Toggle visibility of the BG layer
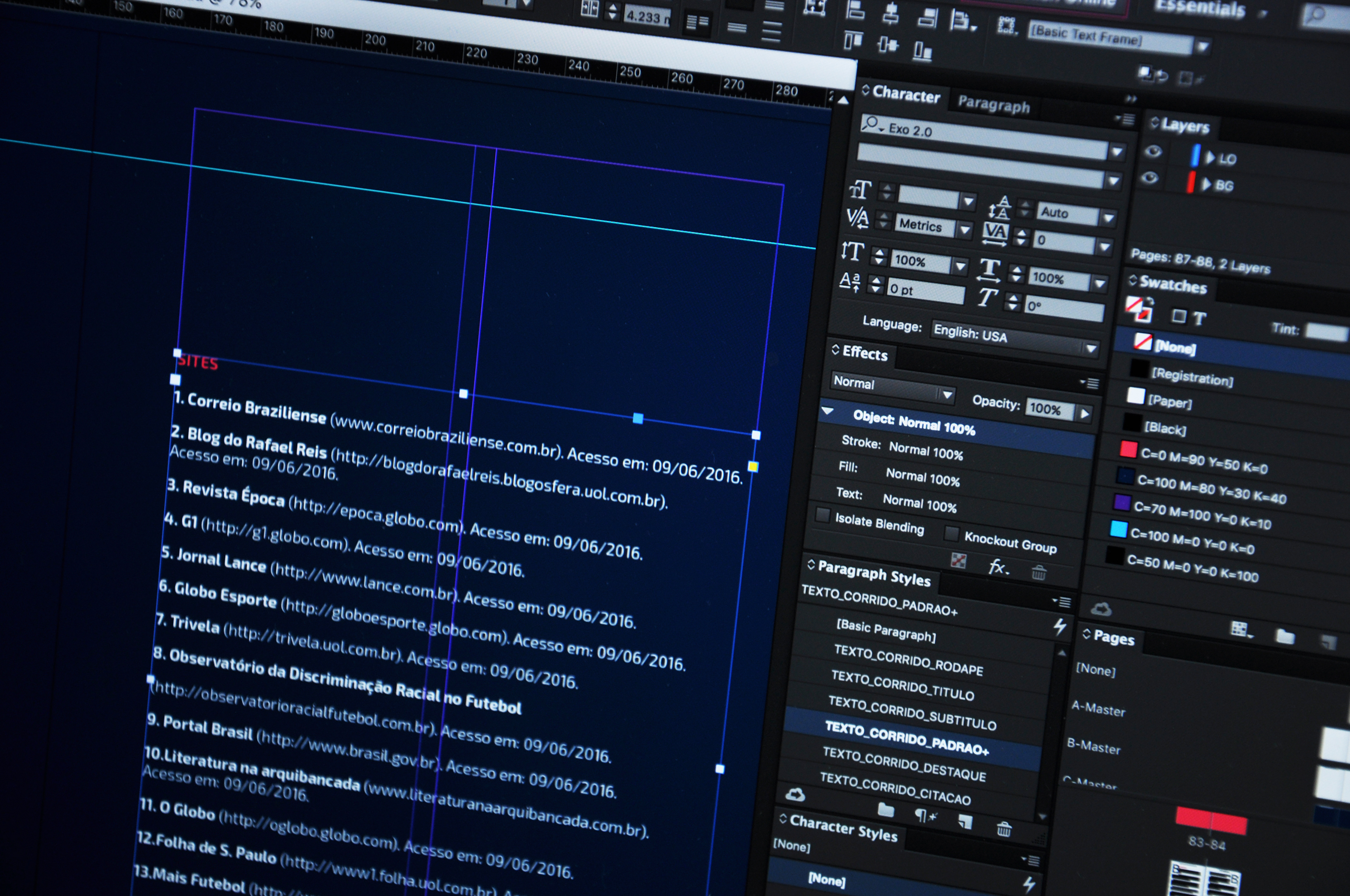 coord(1150,178)
